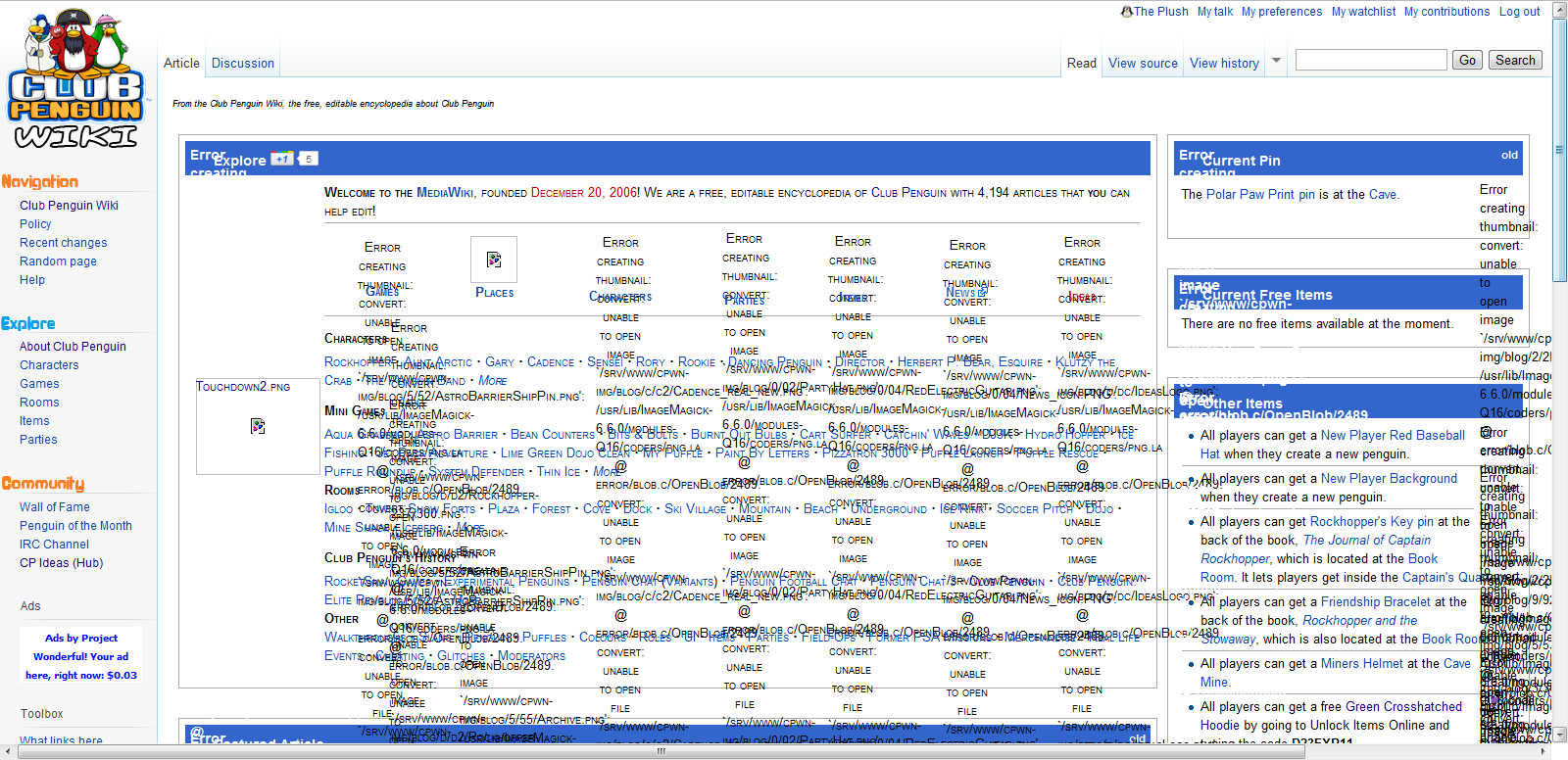
Task: Click the horizontal scrollbar at page bottom
Action: click(x=661, y=752)
